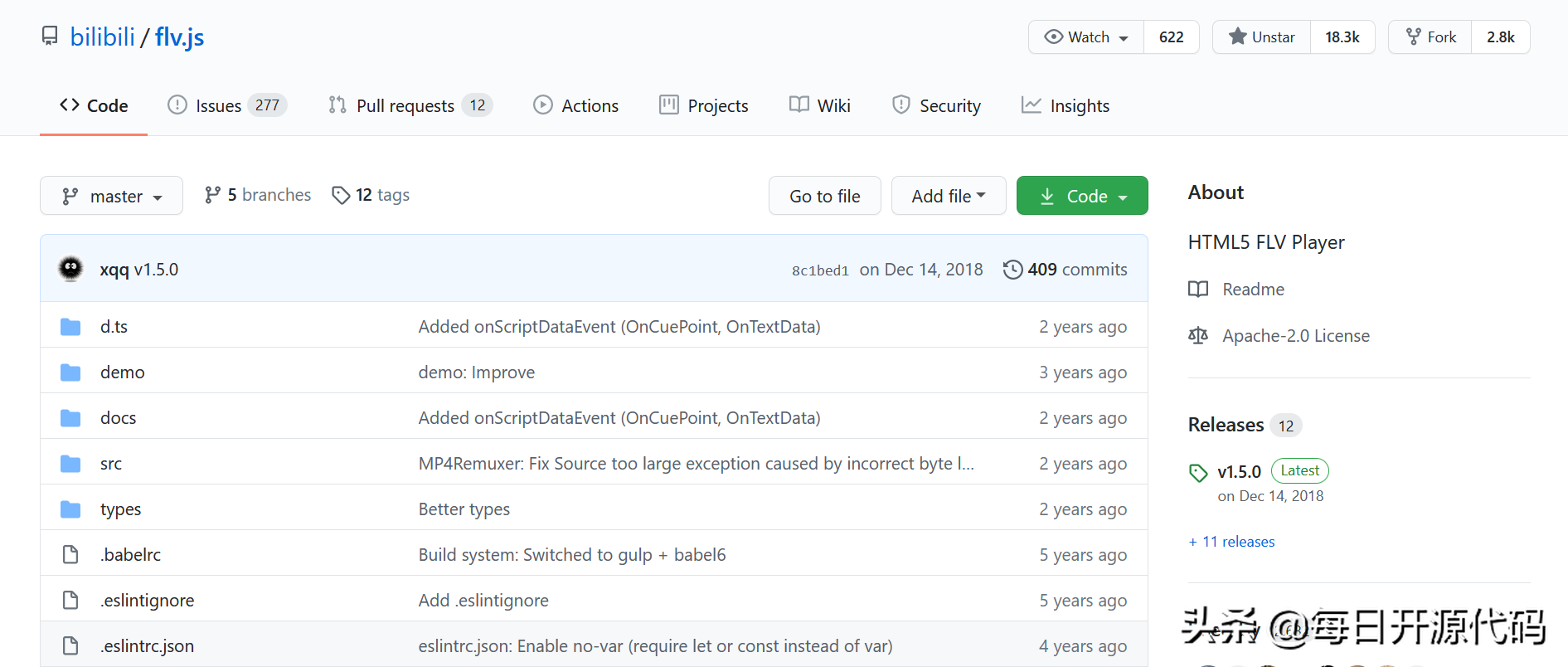Open the Pull requests tab
Screen dimensions: 1568x667
point(410,106)
